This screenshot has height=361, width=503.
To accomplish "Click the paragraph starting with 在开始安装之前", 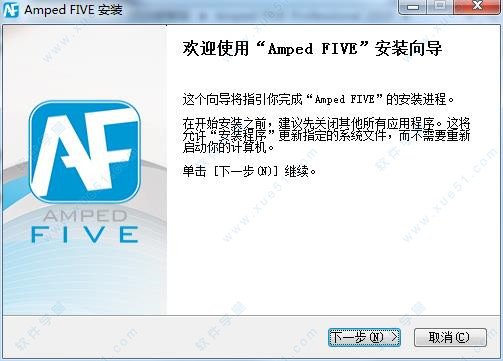I will tap(326, 135).
